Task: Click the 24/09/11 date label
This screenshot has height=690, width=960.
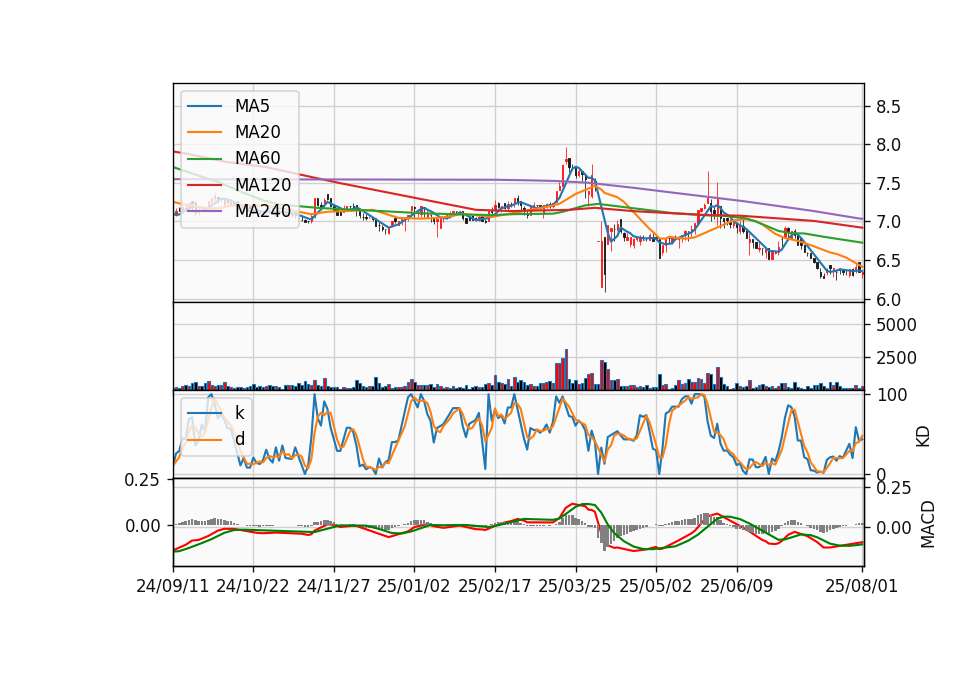Action: click(x=173, y=586)
